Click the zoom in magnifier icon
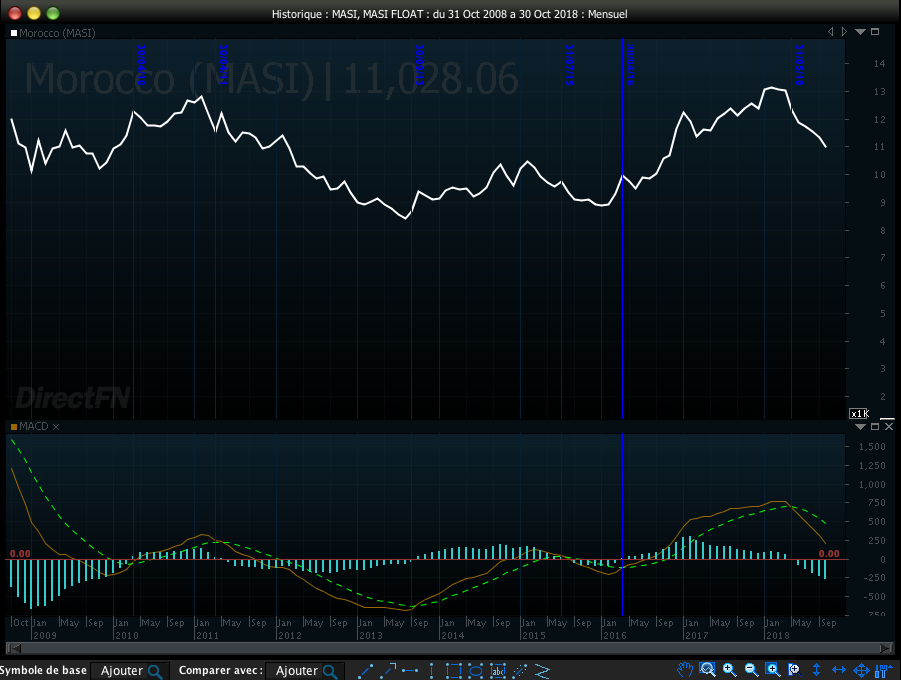Screen dimensions: 901x680 (729, 670)
